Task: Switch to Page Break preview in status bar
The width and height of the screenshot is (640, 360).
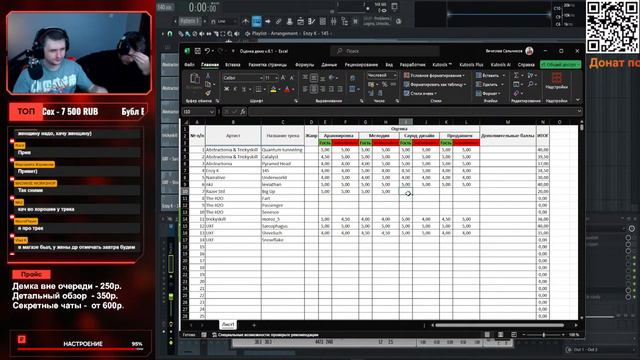Action: coord(513,335)
